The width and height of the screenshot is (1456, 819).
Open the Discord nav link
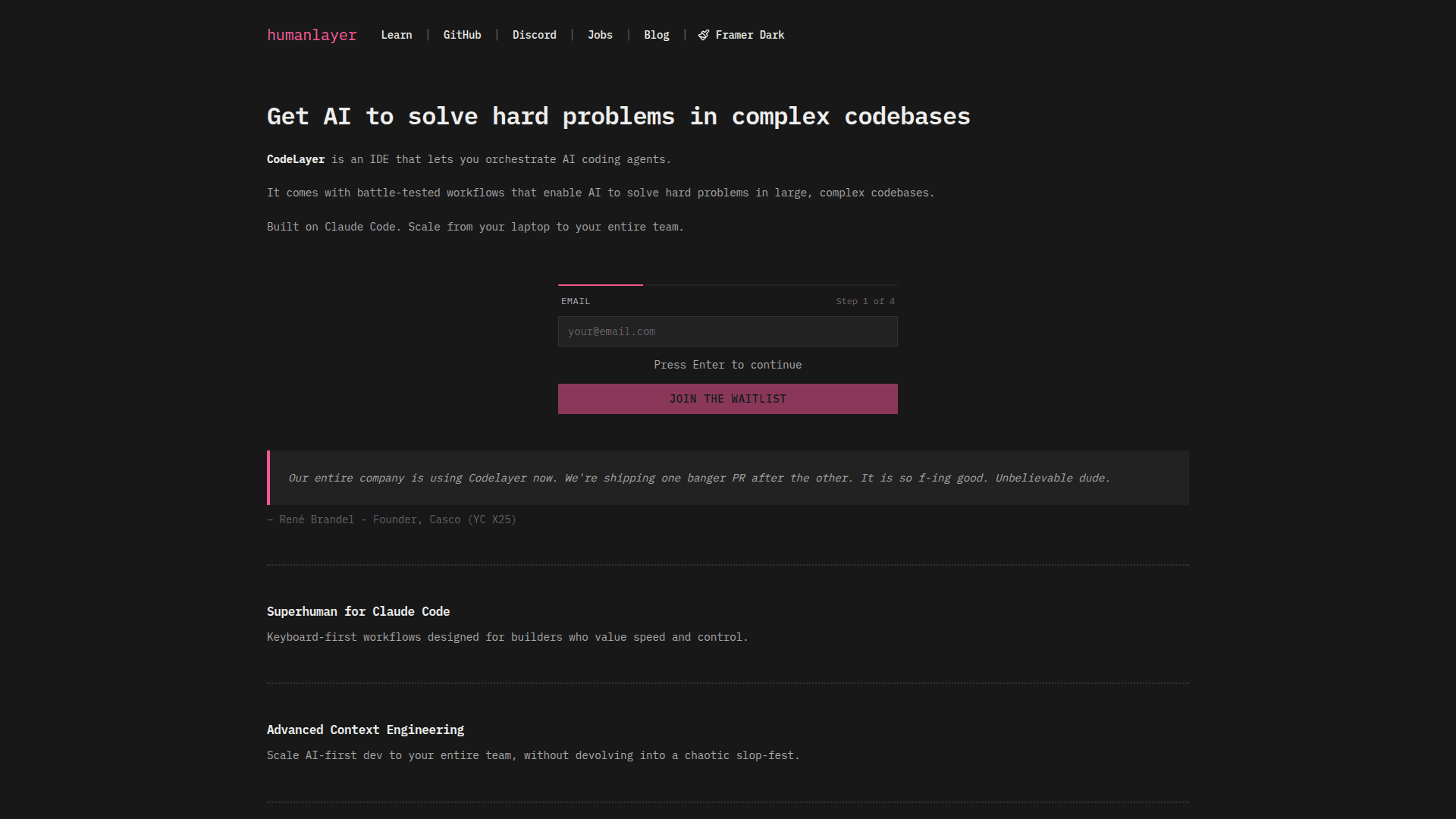(x=534, y=35)
